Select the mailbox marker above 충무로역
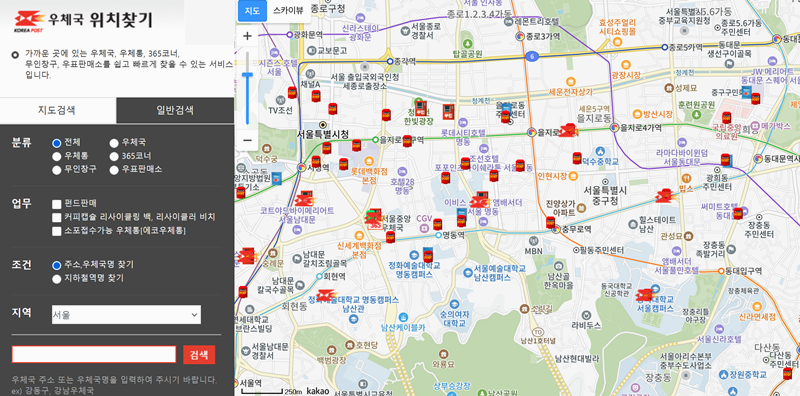Viewport: 800px width, 396px height. pyautogui.click(x=550, y=222)
